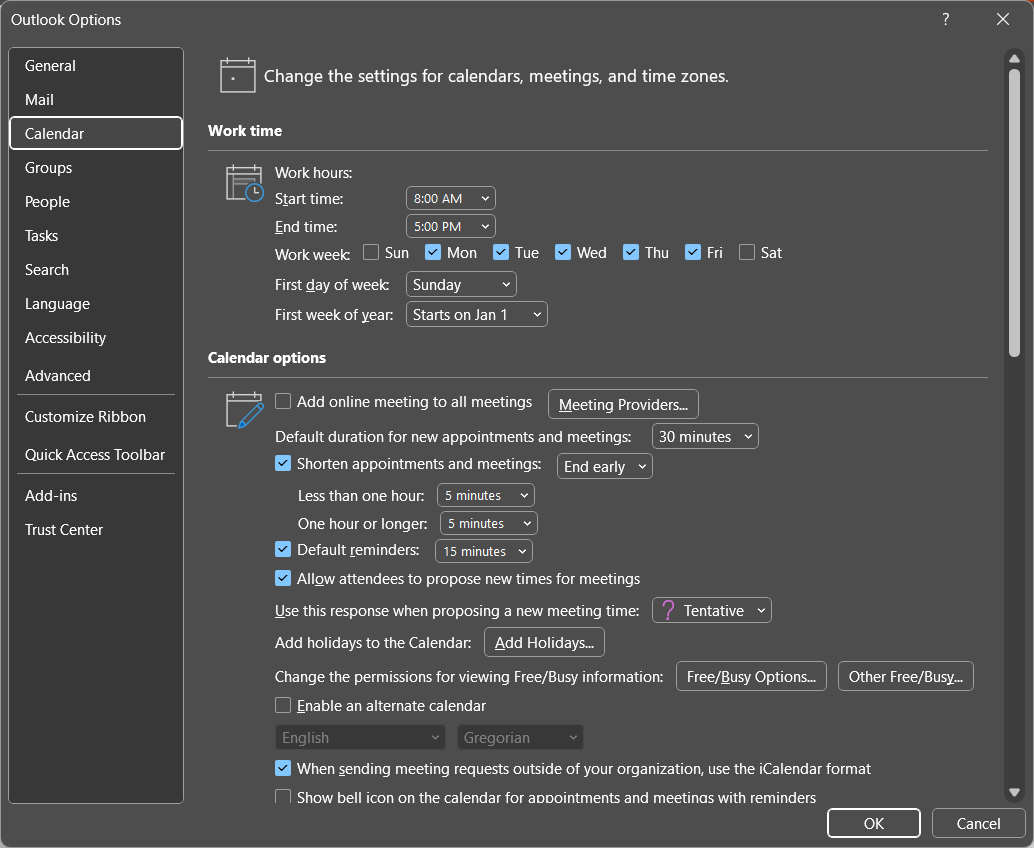Image resolution: width=1034 pixels, height=848 pixels.
Task: Open the First day of week dropdown
Action: (x=461, y=284)
